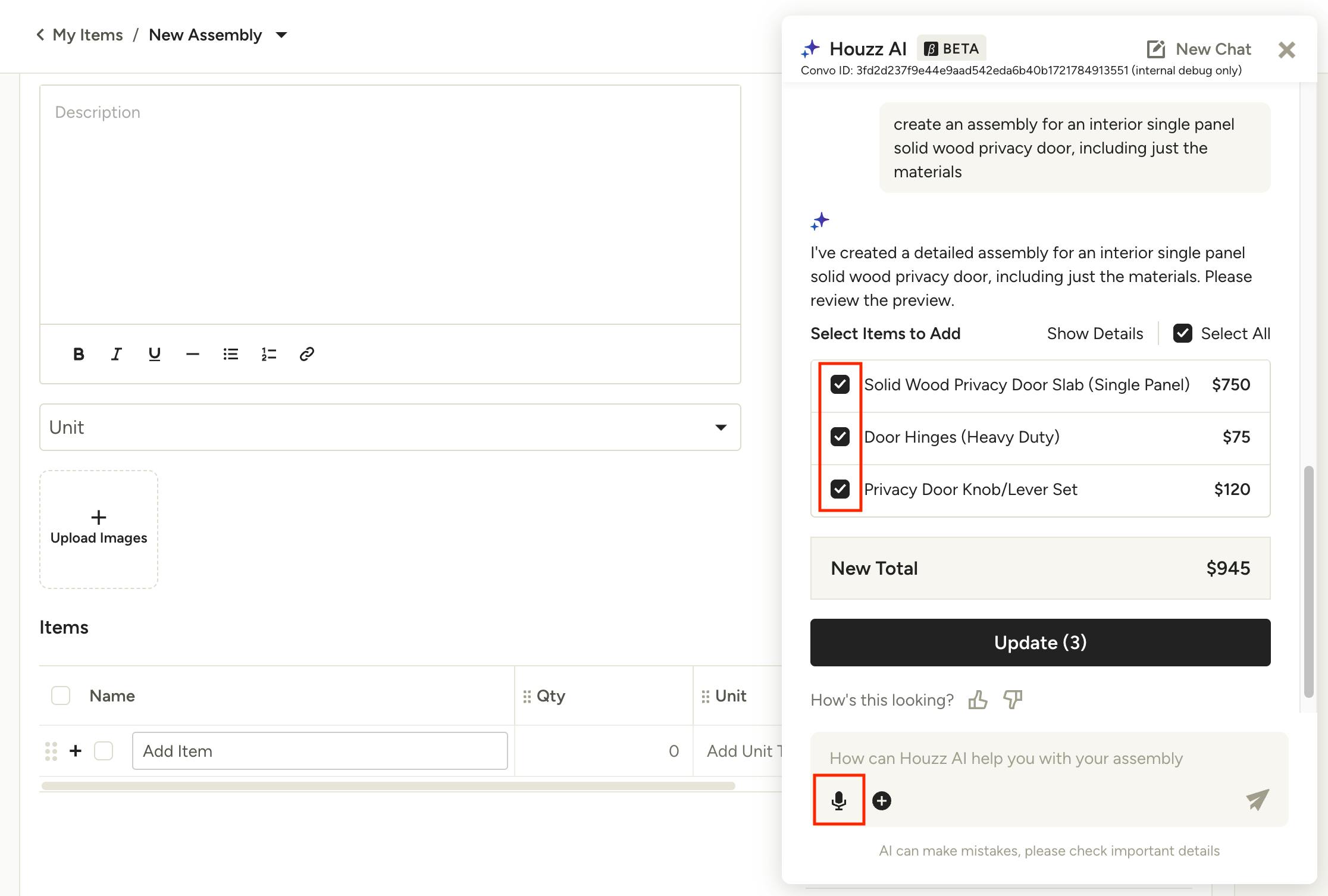Image resolution: width=1328 pixels, height=896 pixels.
Task: Insert numbered list in description
Action: point(269,355)
